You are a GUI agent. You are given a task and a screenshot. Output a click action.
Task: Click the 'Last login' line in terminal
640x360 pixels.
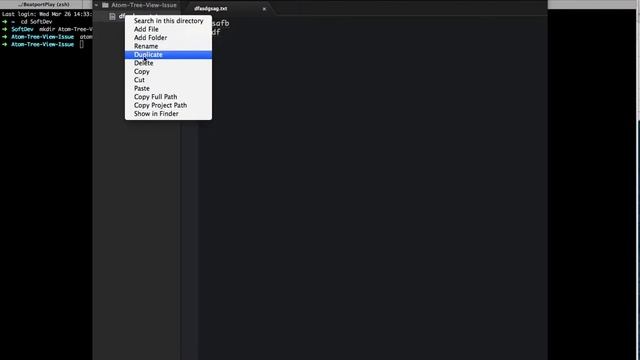coord(46,14)
